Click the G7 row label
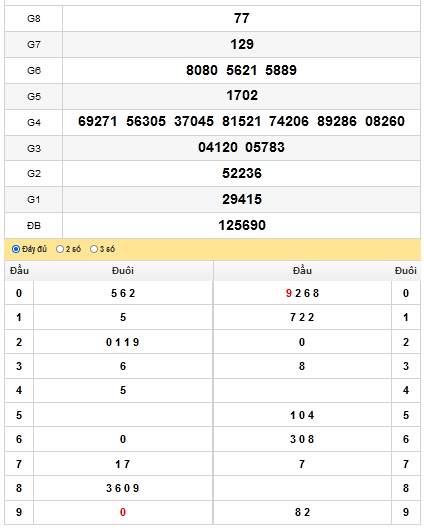 tap(34, 44)
